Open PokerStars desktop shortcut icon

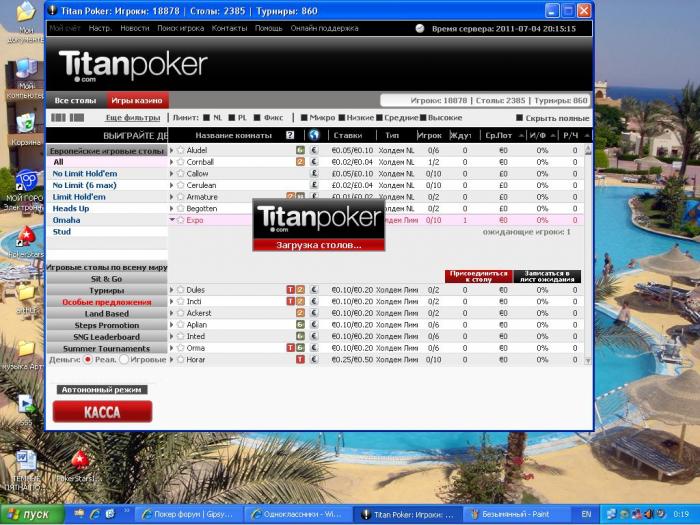(x=26, y=237)
